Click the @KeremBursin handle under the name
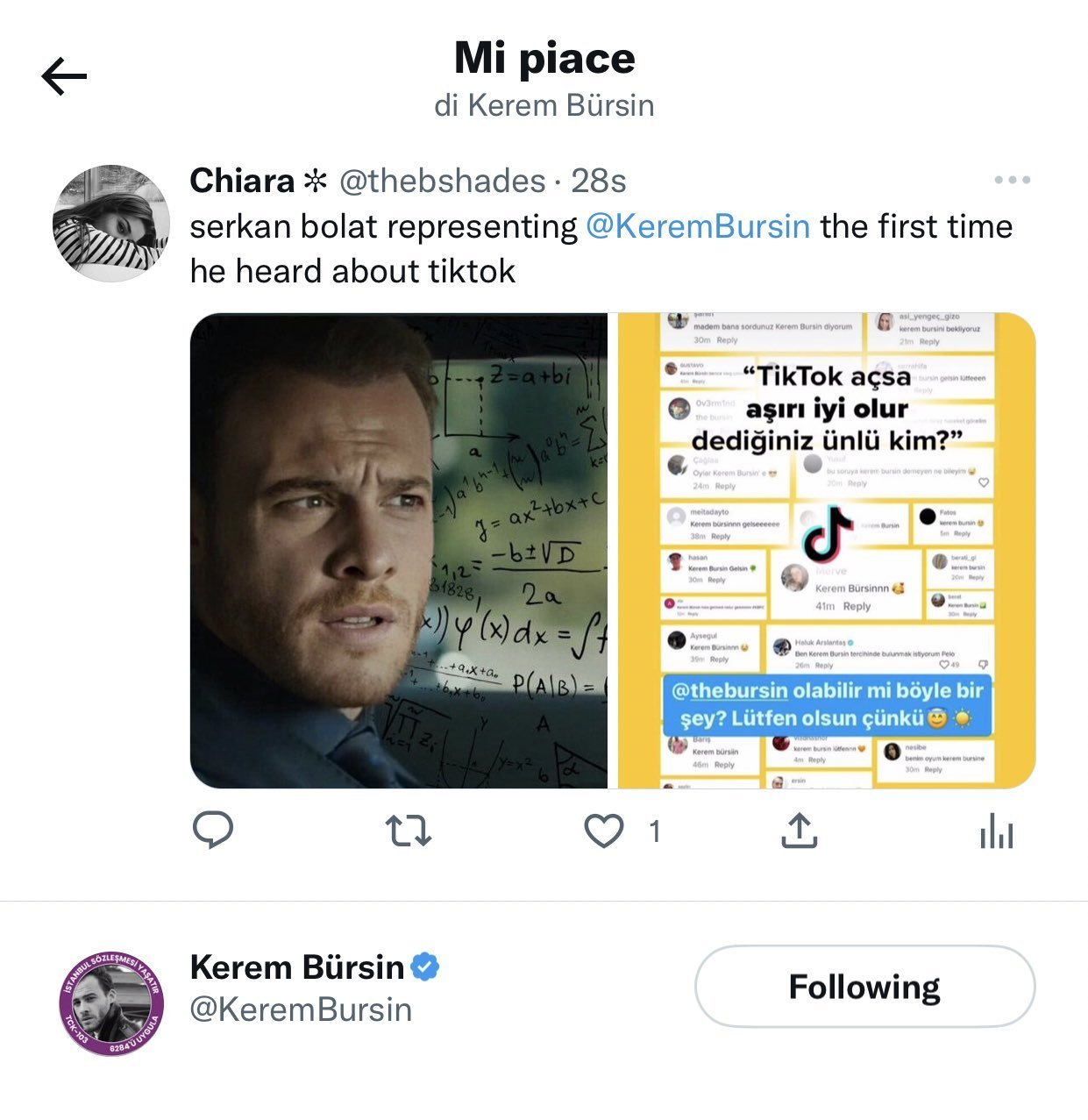 [x=301, y=1009]
